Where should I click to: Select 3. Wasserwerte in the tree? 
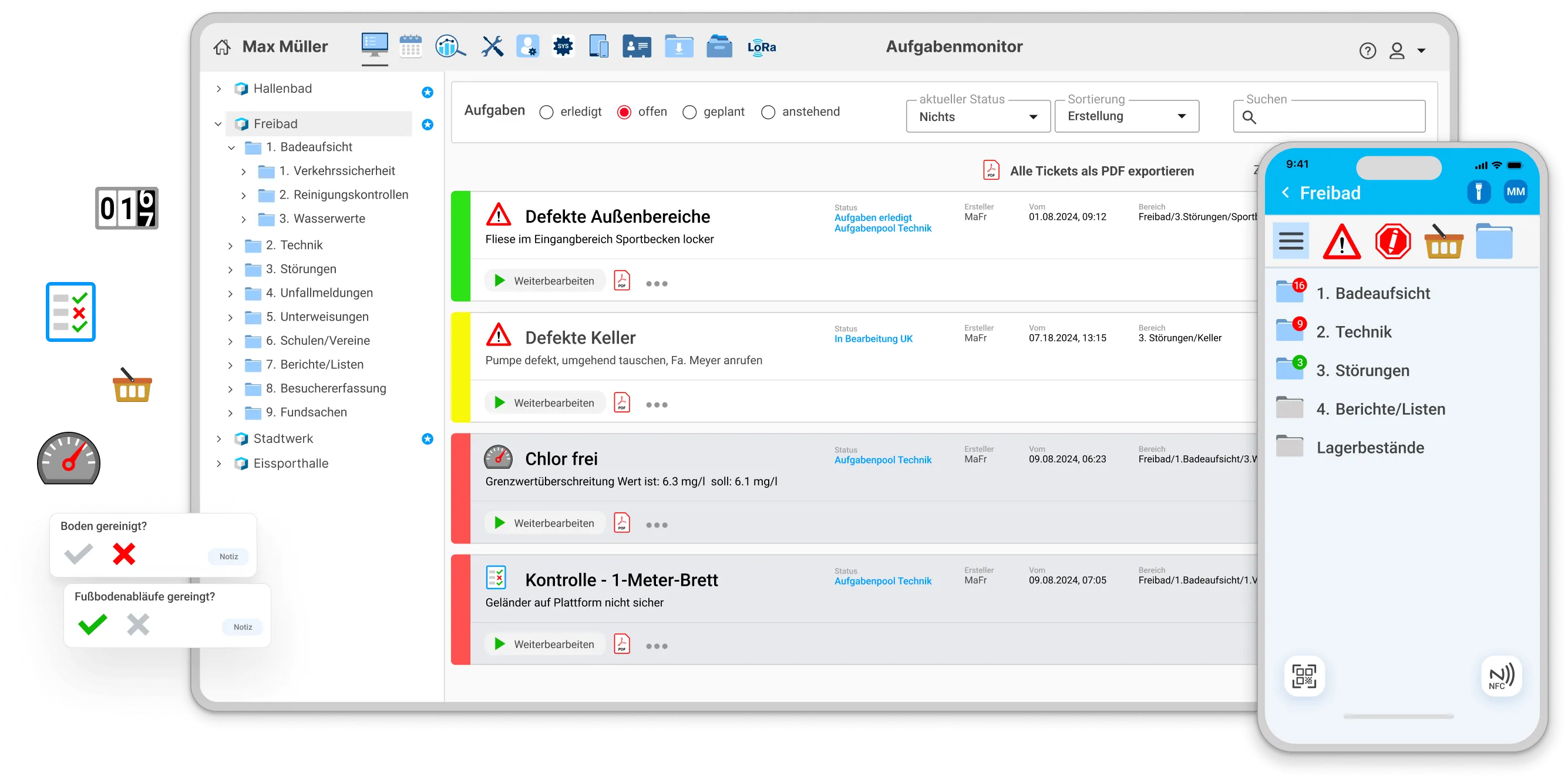322,219
